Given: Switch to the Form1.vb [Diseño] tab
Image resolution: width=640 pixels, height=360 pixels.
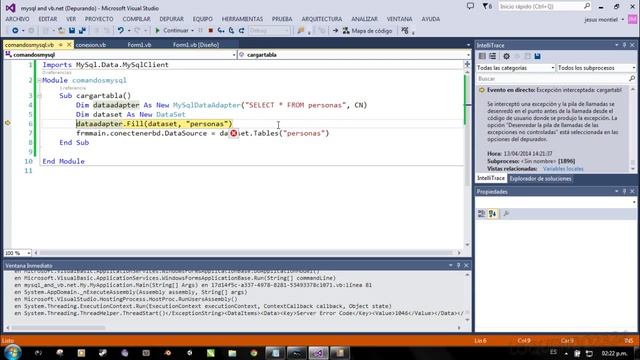Looking at the screenshot, I should coord(196,45).
